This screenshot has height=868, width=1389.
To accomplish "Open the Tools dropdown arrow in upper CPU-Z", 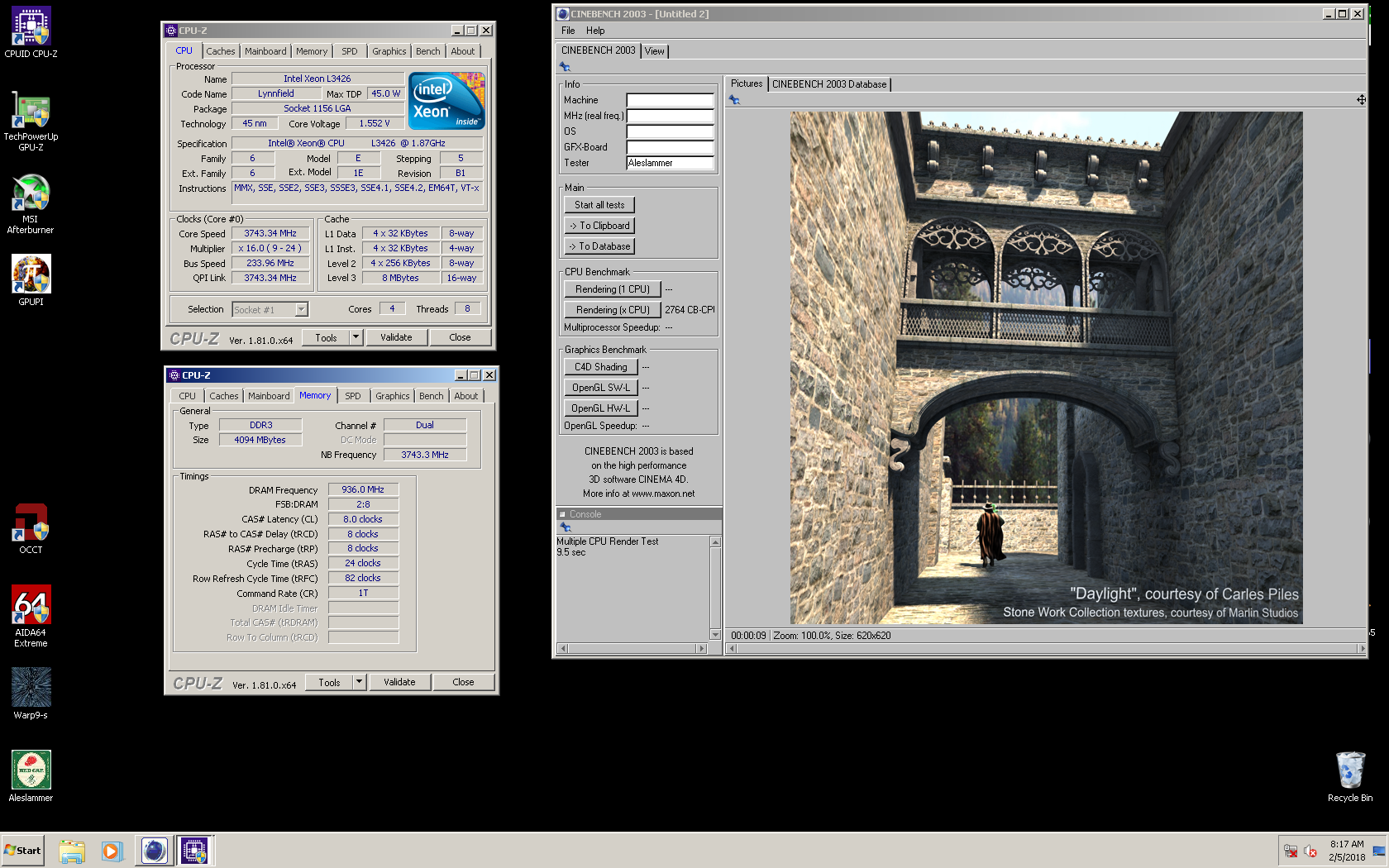I will point(356,337).
